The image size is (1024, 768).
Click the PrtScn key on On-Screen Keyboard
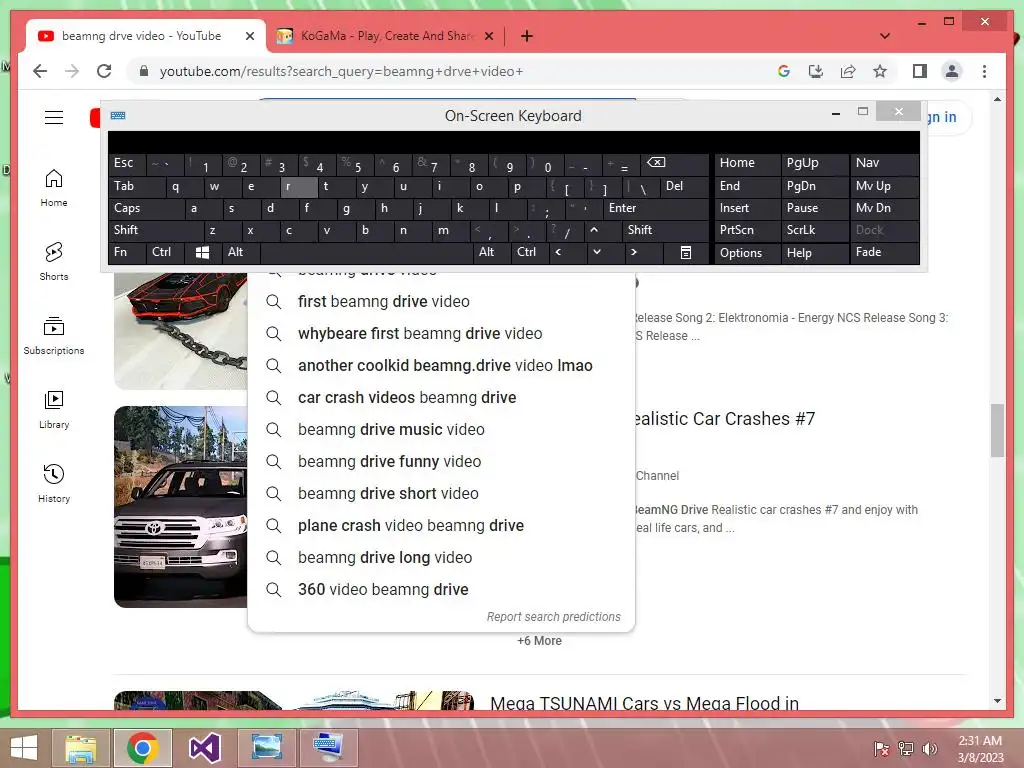[x=747, y=230]
